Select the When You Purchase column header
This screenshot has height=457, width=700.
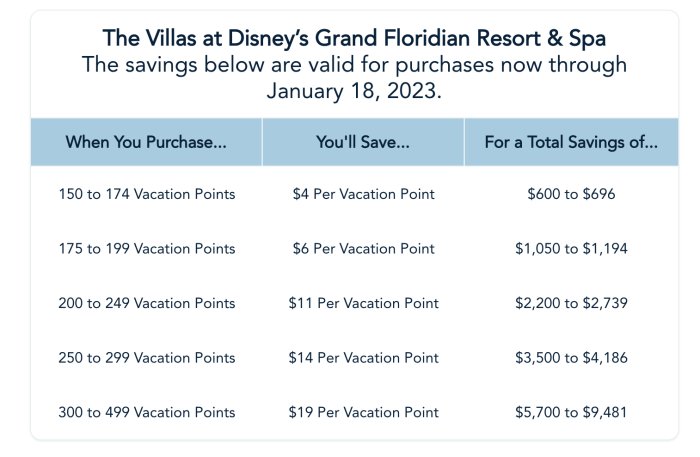coord(146,142)
